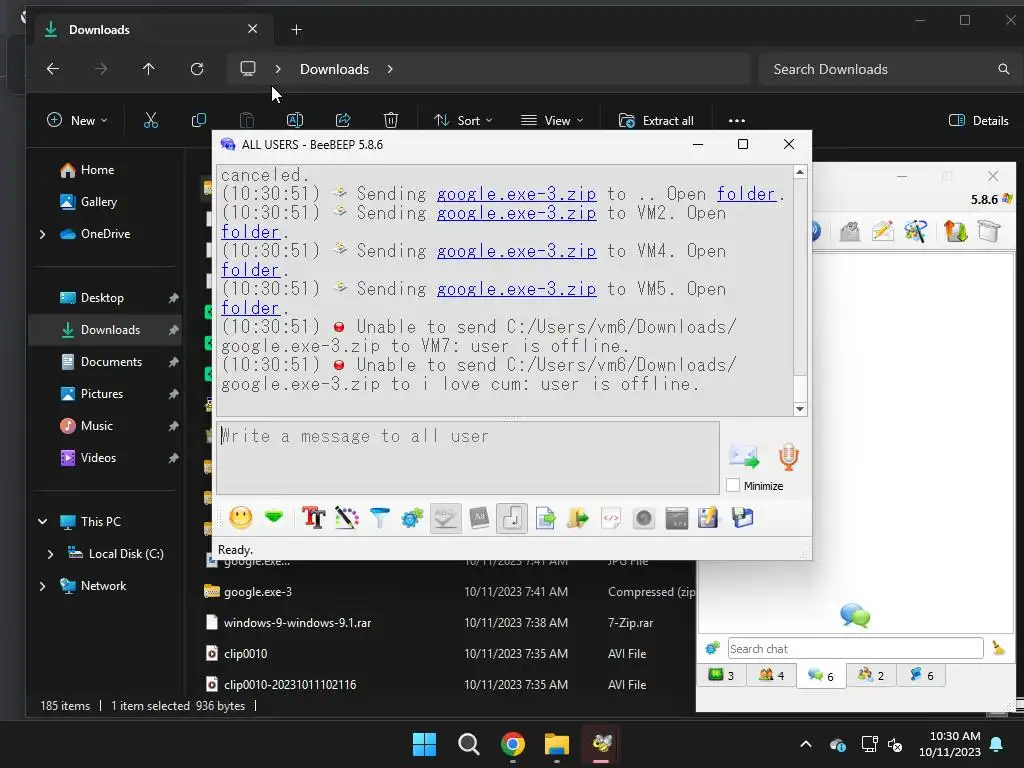Click the 'folder' link below the VM5 line

[250, 308]
